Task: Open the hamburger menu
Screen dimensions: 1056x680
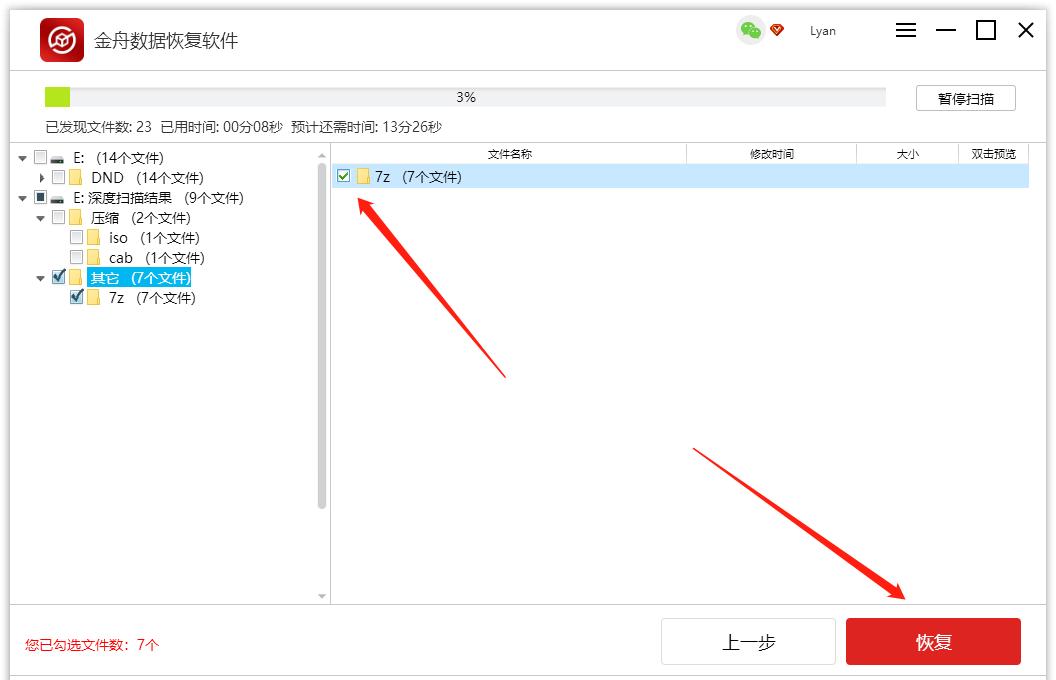Action: tap(906, 30)
